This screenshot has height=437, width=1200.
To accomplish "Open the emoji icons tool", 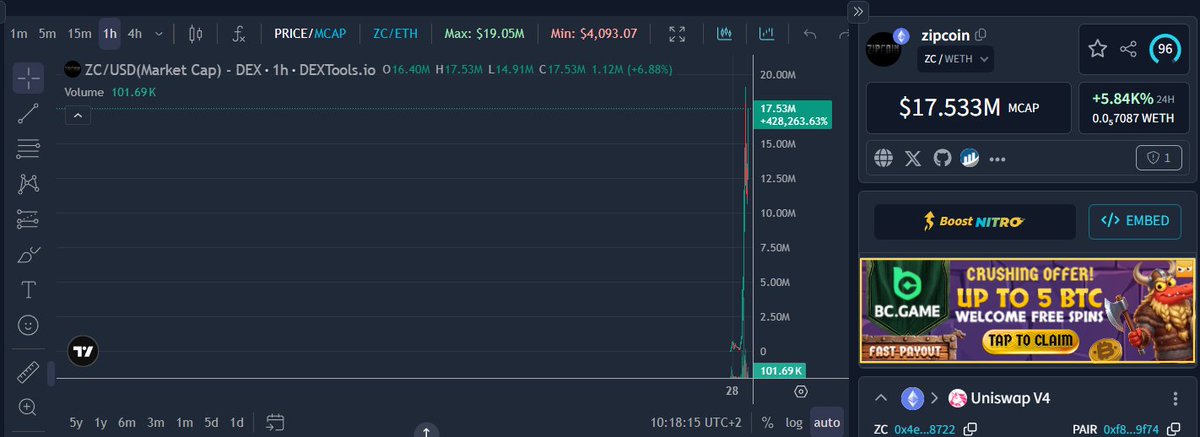I will 28,325.
